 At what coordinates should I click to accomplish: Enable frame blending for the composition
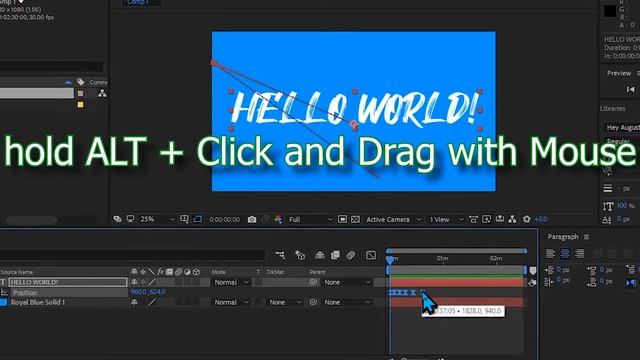[x=335, y=255]
